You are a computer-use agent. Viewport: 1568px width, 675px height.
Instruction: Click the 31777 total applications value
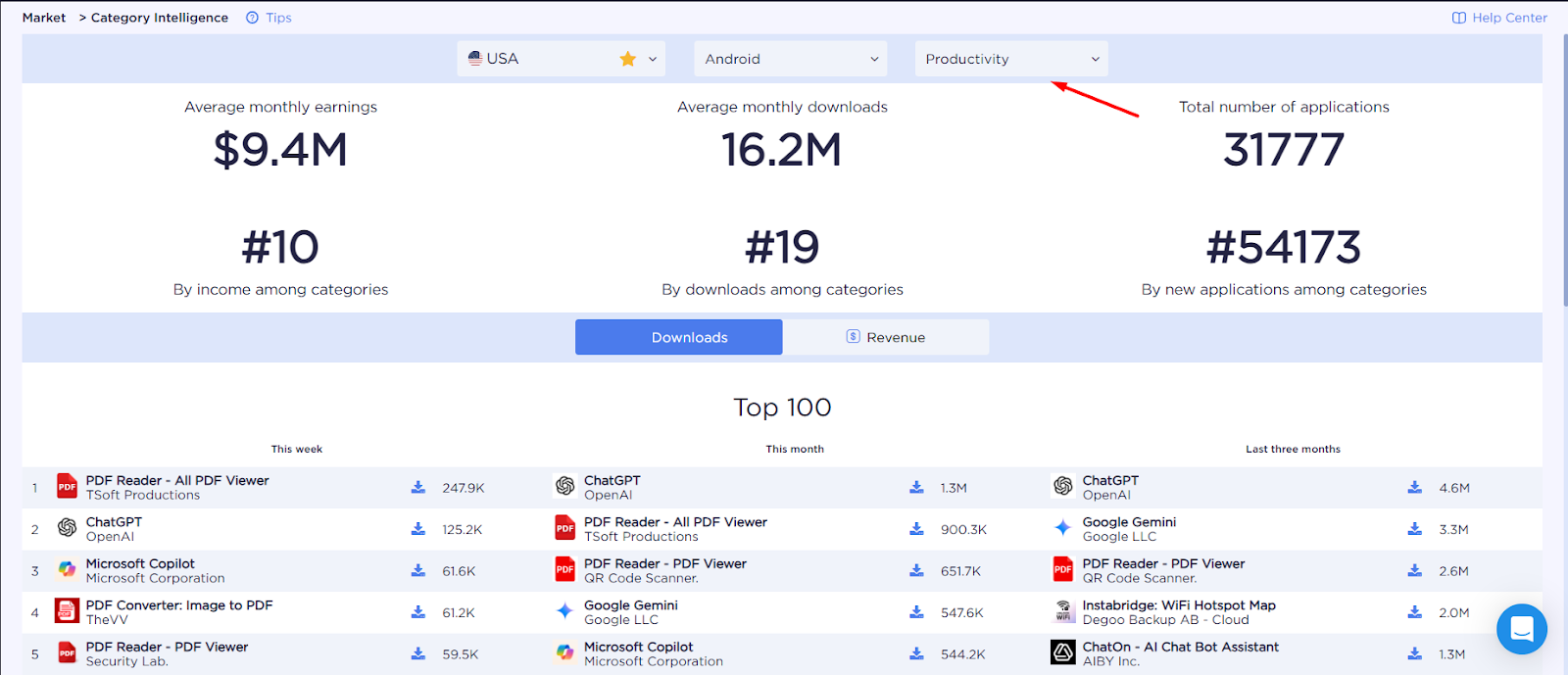pyautogui.click(x=1284, y=150)
